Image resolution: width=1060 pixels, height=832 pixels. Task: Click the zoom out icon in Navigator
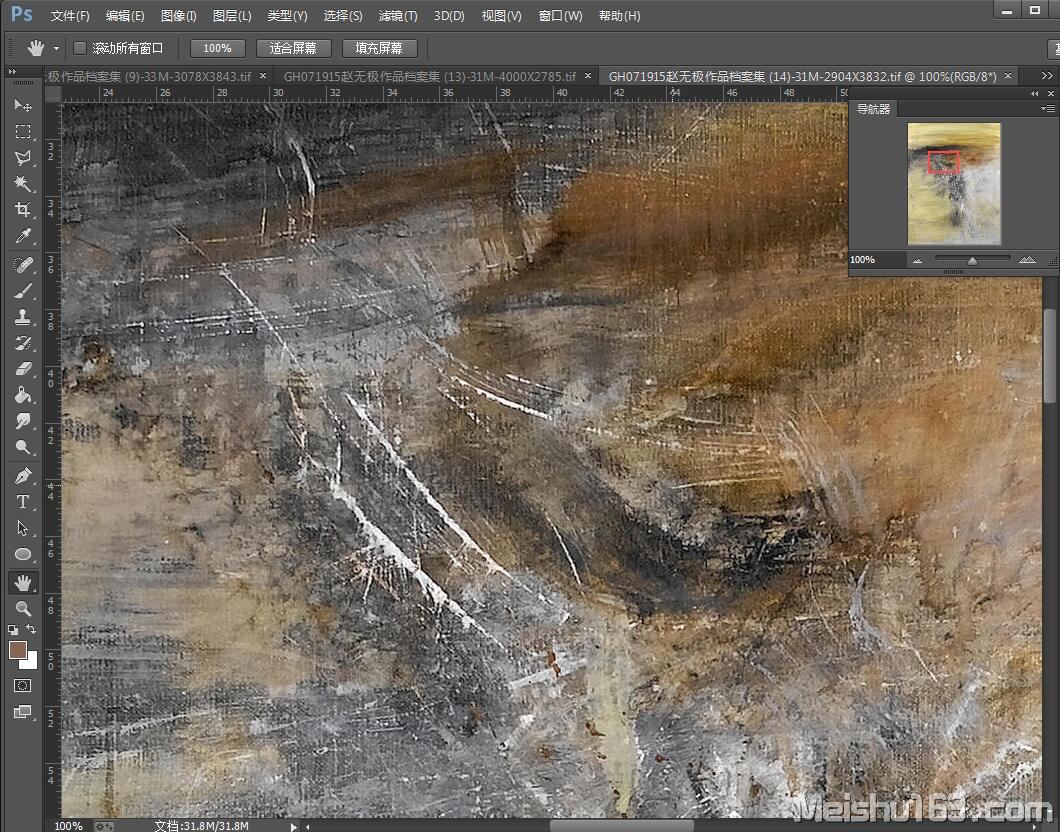[917, 260]
